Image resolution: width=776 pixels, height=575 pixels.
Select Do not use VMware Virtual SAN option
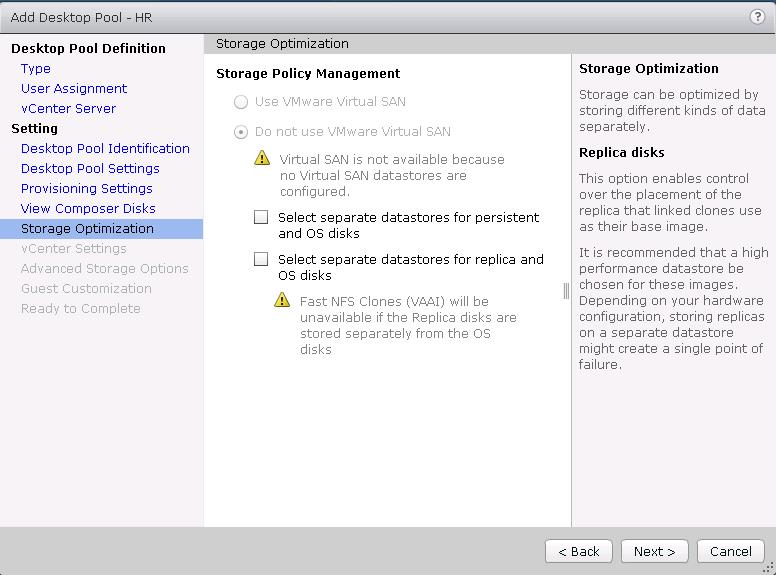pyautogui.click(x=240, y=132)
